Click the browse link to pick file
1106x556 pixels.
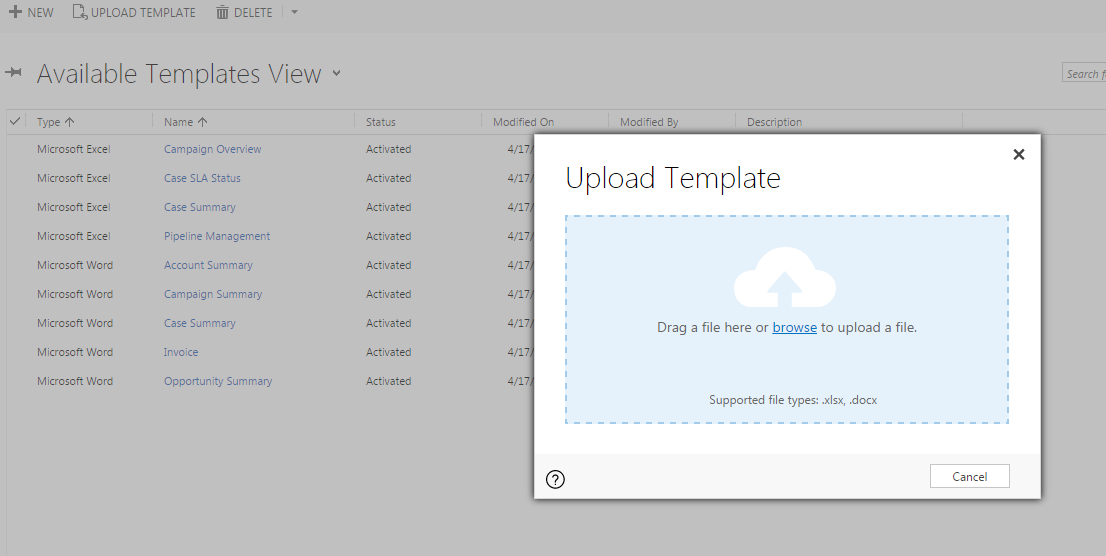(794, 327)
